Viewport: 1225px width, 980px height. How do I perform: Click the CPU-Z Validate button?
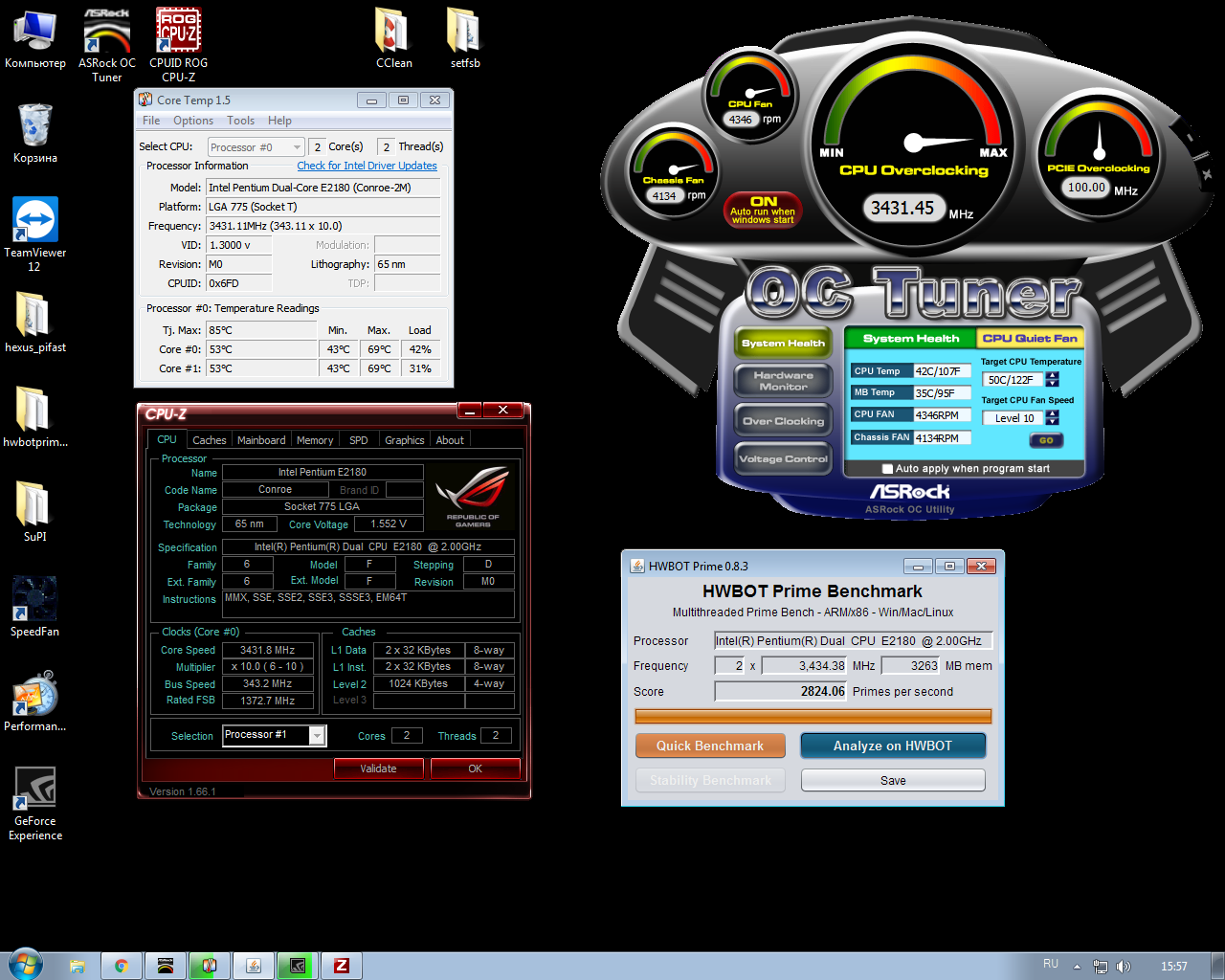378,768
